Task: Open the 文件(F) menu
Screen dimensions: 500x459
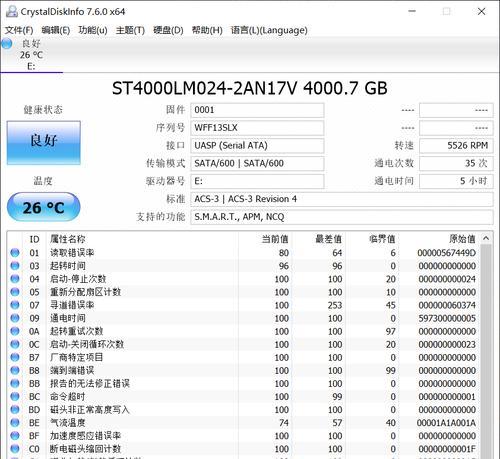Action: (x=19, y=30)
